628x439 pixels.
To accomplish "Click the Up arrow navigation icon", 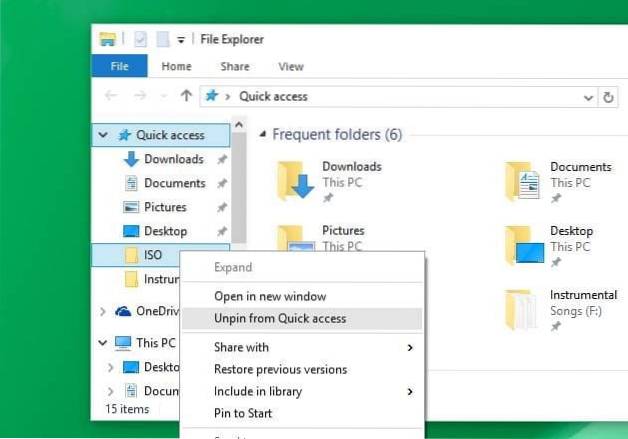I will pos(185,96).
